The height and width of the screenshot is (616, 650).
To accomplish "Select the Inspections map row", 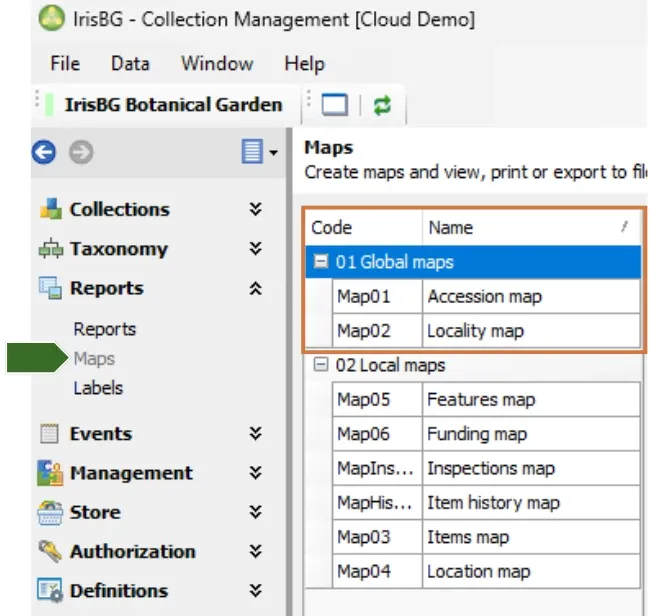I will click(486, 468).
